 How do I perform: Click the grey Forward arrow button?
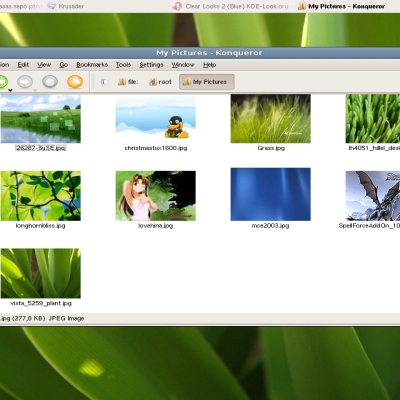25,82
